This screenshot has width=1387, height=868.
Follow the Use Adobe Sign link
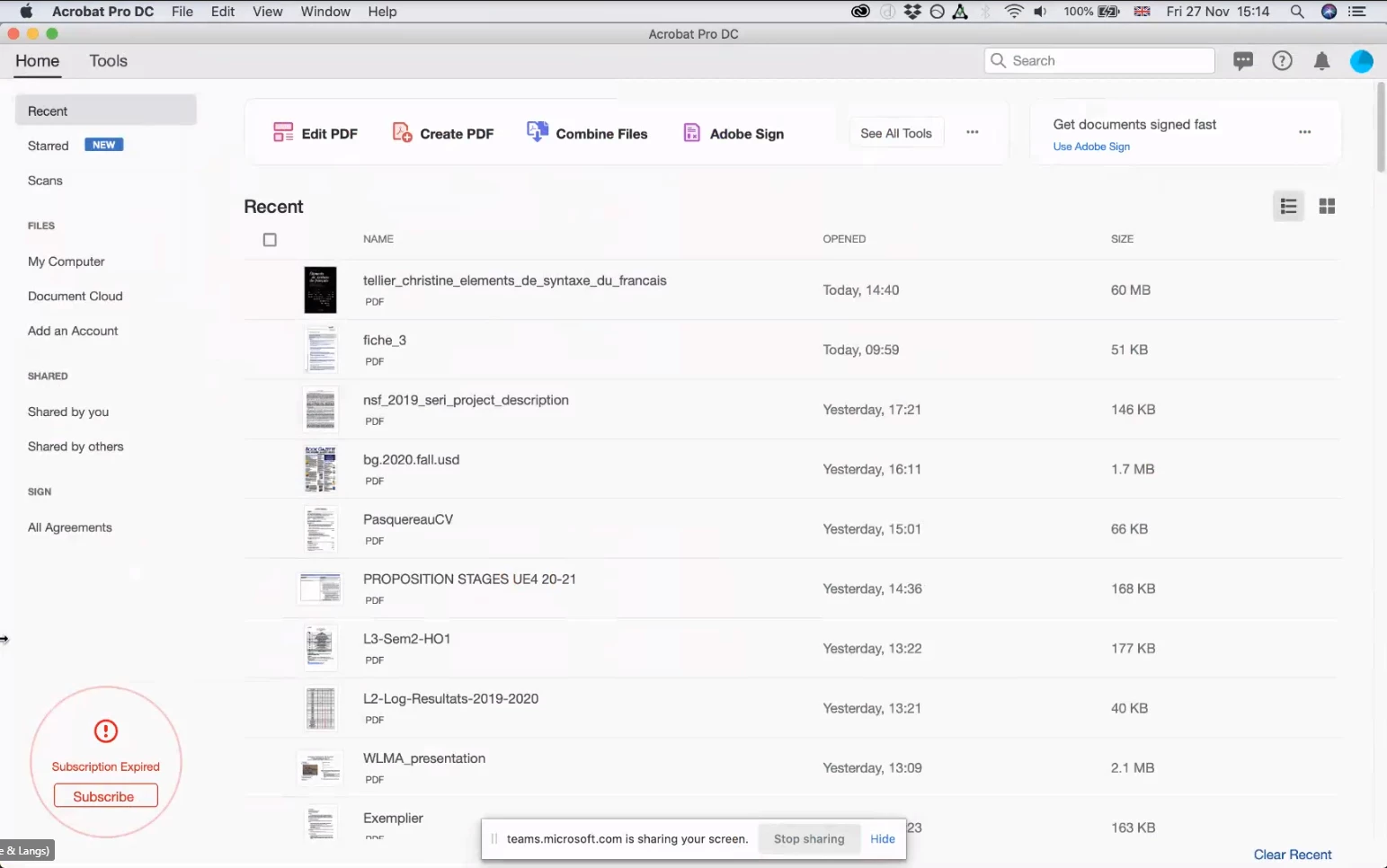point(1091,146)
